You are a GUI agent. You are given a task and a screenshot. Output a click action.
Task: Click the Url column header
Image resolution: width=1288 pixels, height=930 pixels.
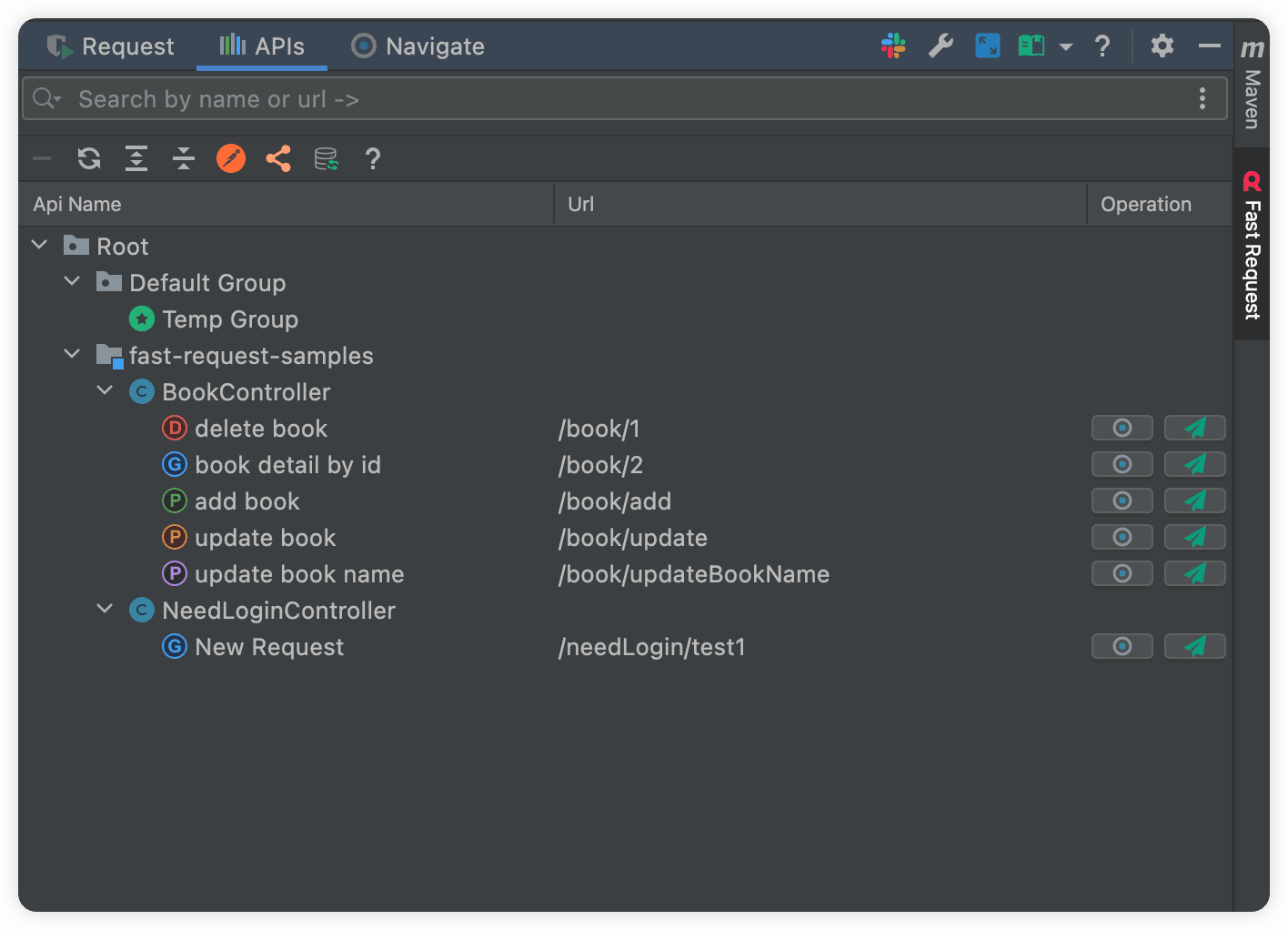click(x=820, y=204)
